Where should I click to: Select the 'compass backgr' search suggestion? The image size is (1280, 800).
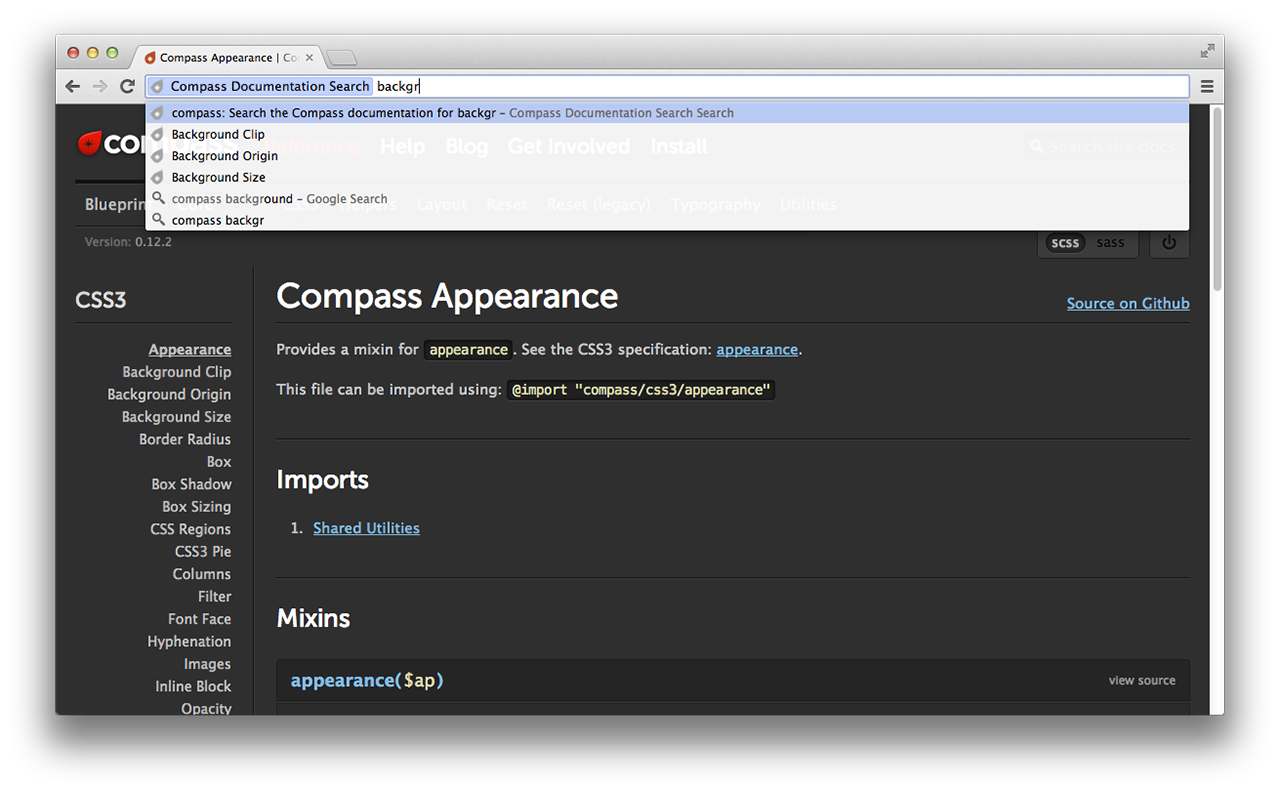coord(667,220)
